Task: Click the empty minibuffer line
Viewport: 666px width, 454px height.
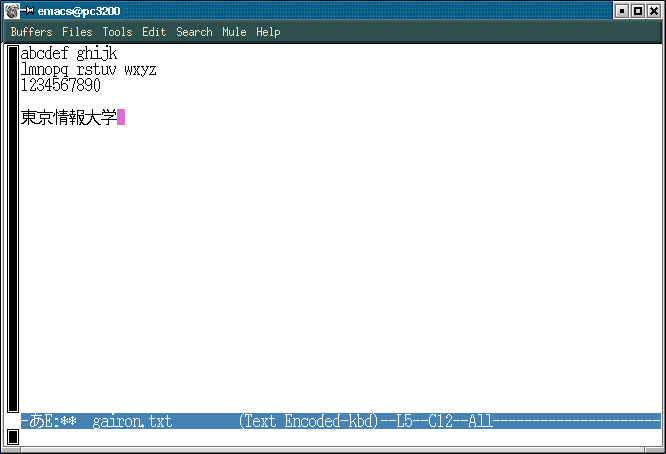Action: tap(340, 437)
